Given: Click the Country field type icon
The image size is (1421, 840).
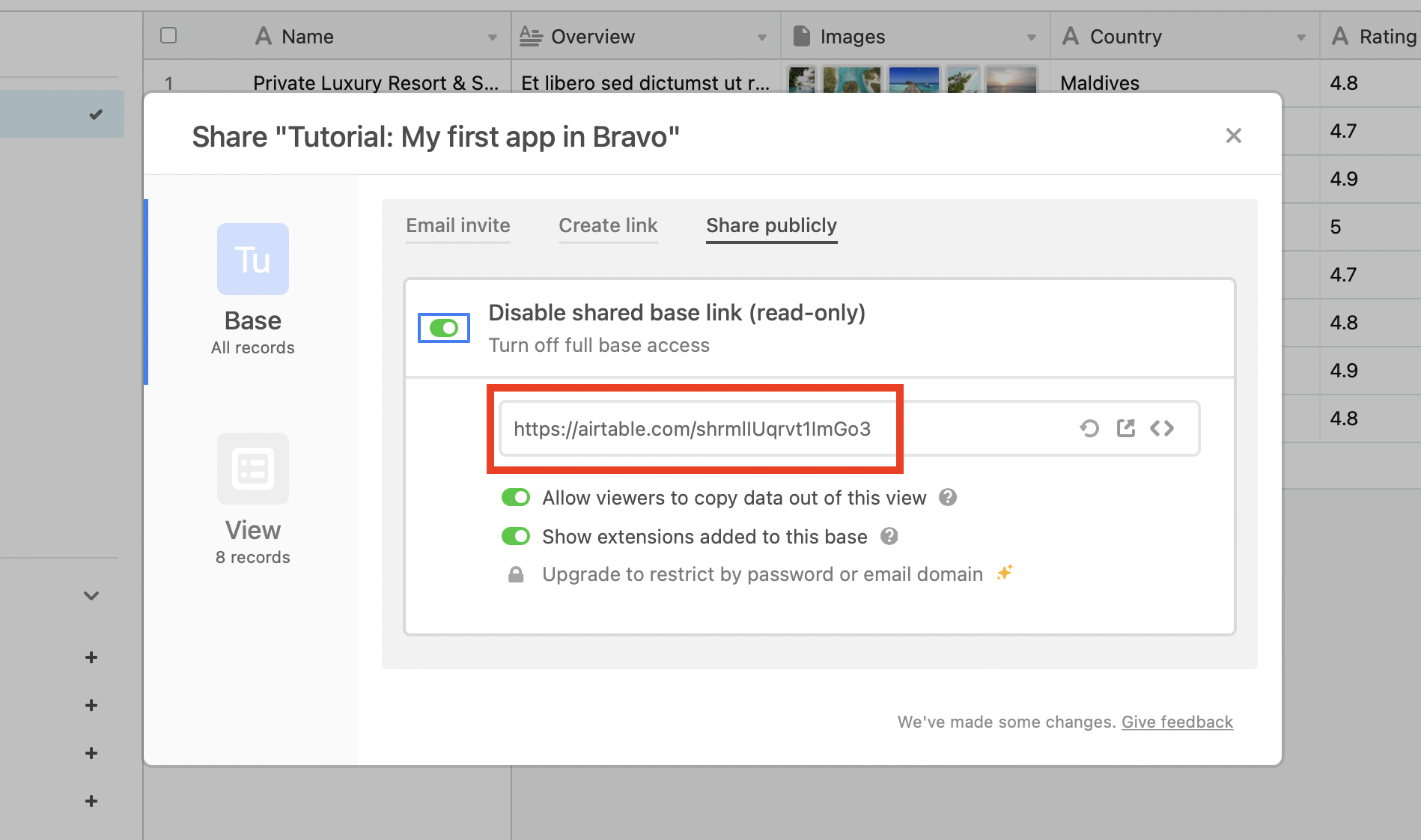Looking at the screenshot, I should pos(1071,36).
